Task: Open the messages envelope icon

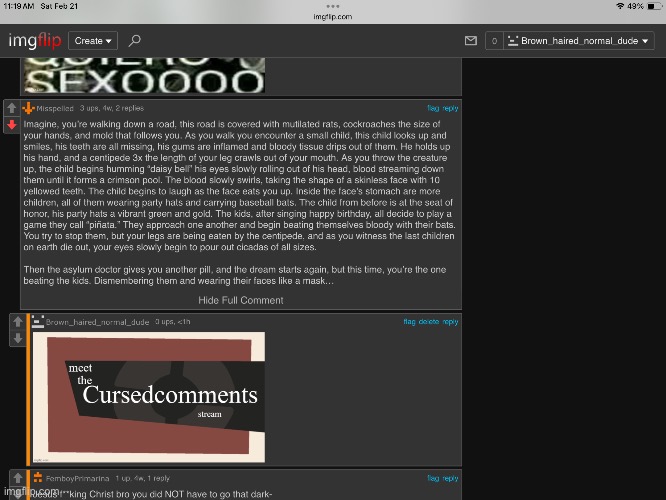Action: point(471,41)
